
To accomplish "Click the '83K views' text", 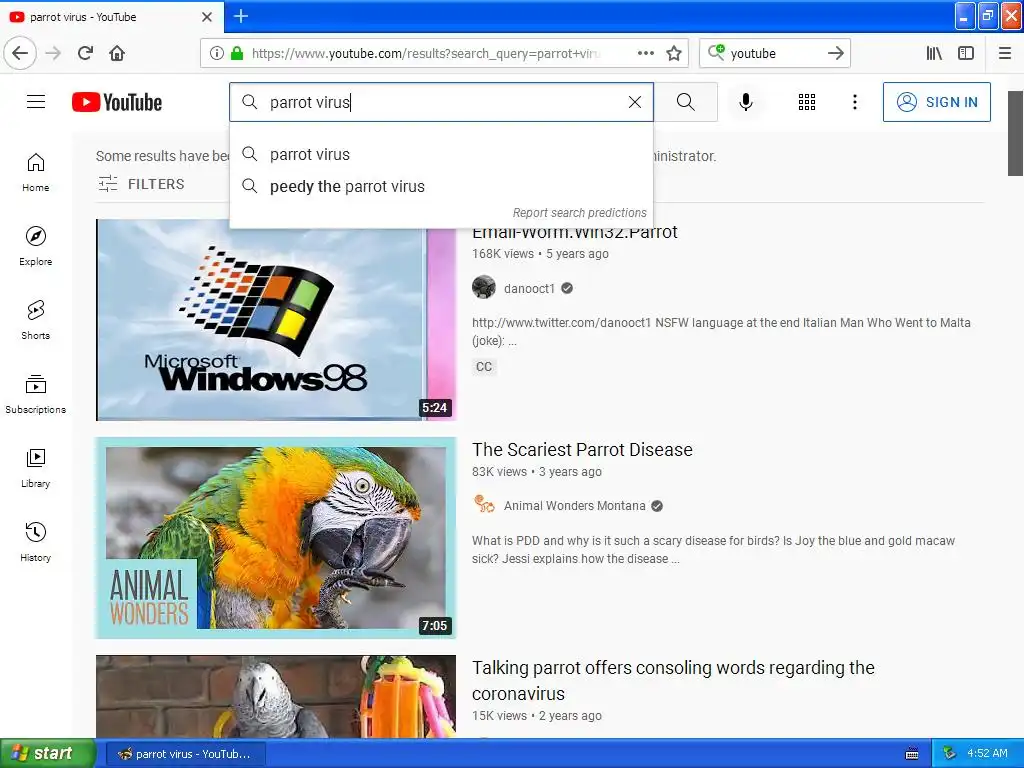I will pyautogui.click(x=499, y=472).
